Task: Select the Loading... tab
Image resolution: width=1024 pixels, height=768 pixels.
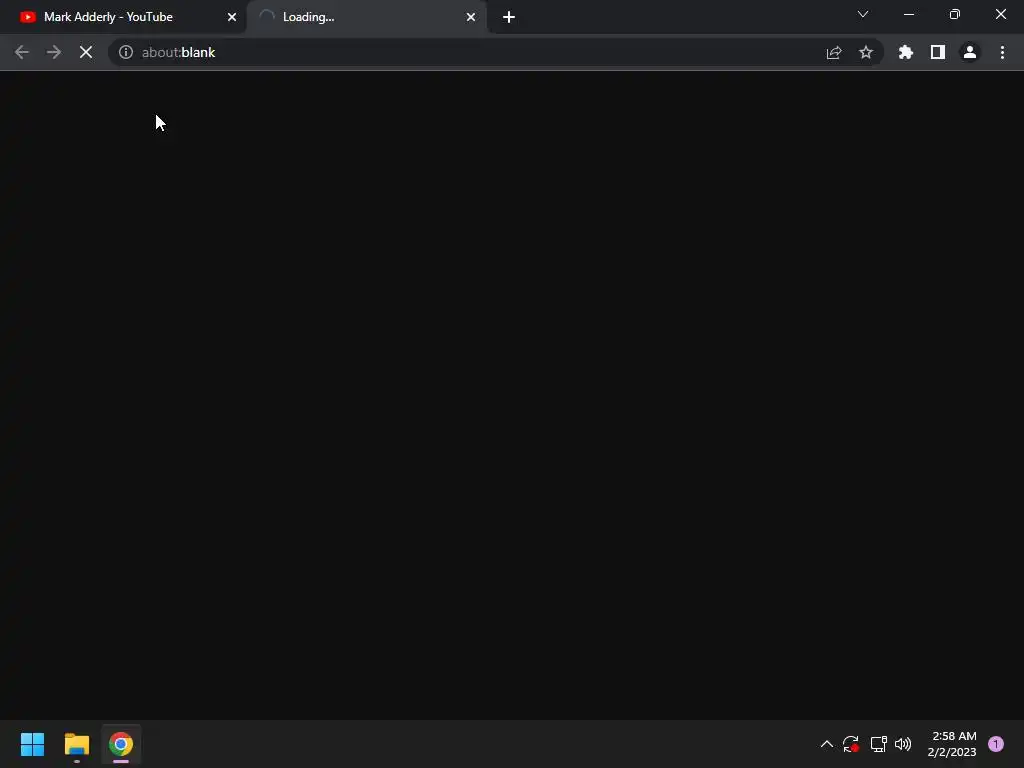Action: click(x=366, y=17)
